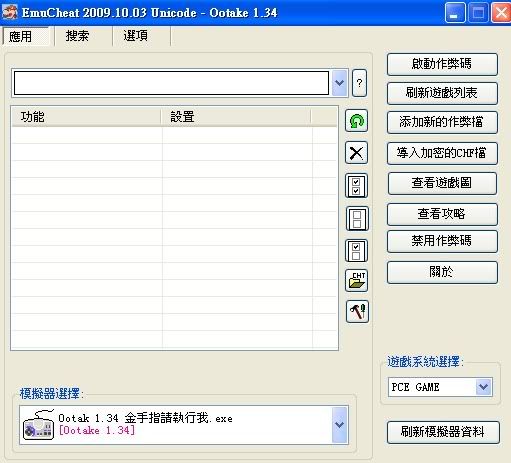Image resolution: width=511 pixels, height=463 pixels.
Task: Expand the game list dropdown arrow
Action: [x=339, y=83]
